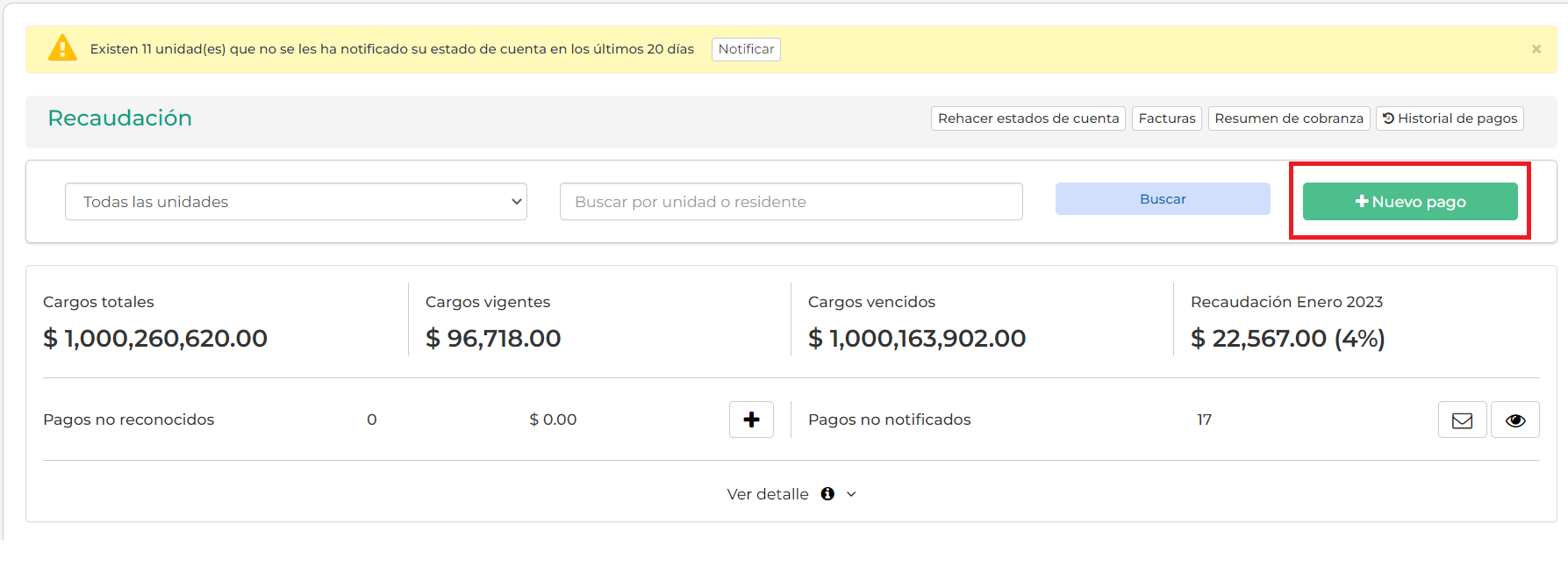This screenshot has width=1568, height=567.
Task: Add an unrecognized payment with the plus icon
Action: [x=751, y=420]
